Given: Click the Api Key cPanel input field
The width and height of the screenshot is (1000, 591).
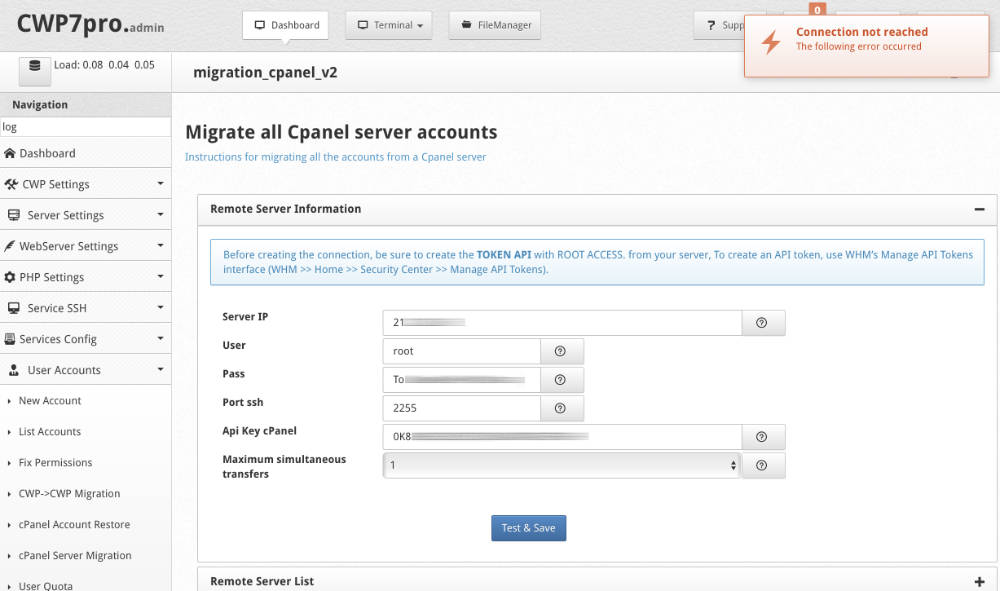Looking at the screenshot, I should (562, 437).
